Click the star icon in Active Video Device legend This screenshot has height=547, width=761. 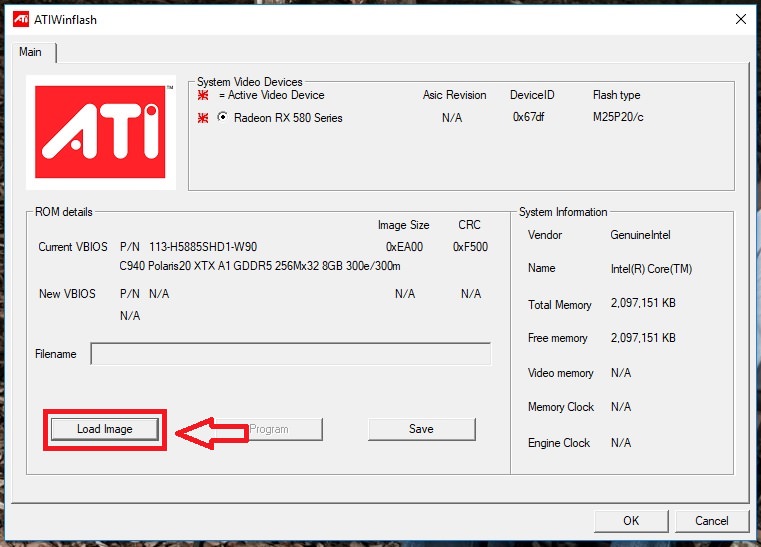203,95
